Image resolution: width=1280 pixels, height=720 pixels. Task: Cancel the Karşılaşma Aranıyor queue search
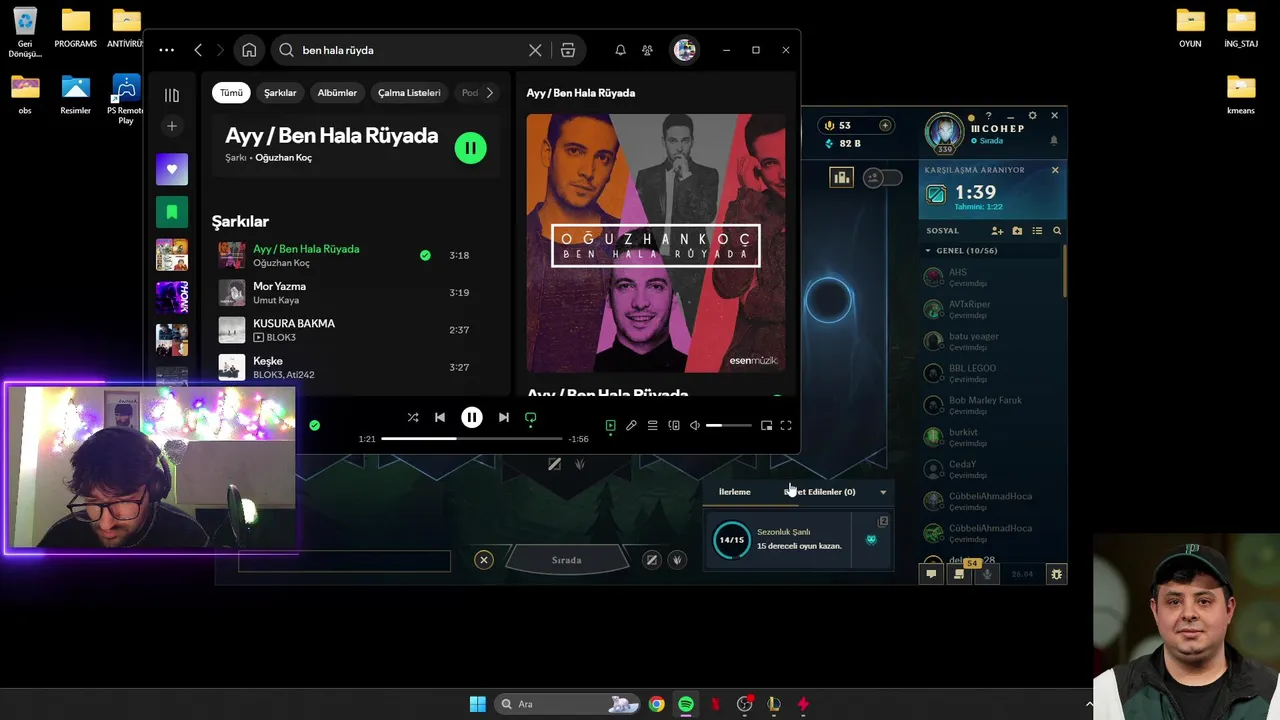pos(1055,170)
